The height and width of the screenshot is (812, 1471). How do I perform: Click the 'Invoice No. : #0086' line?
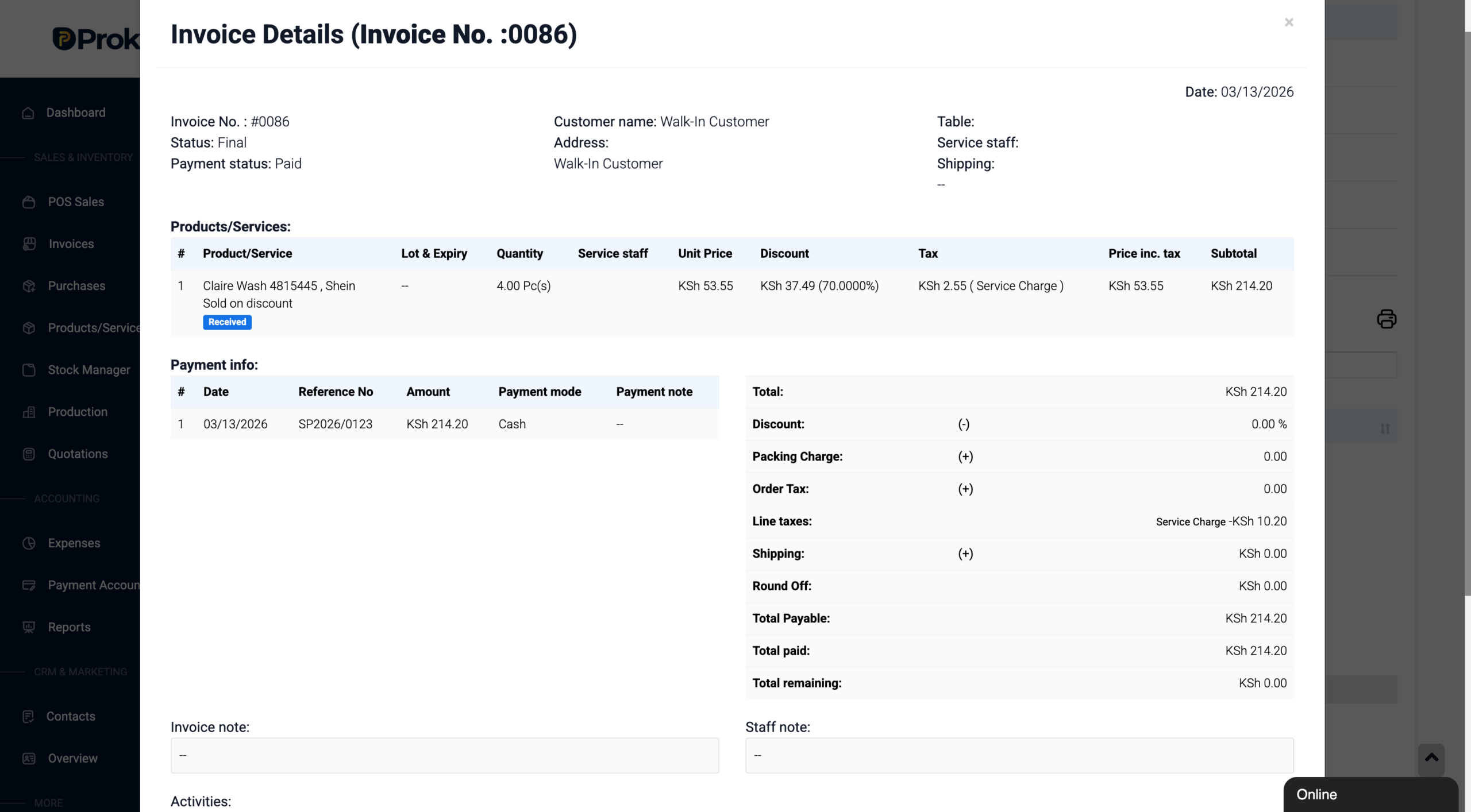(x=230, y=121)
